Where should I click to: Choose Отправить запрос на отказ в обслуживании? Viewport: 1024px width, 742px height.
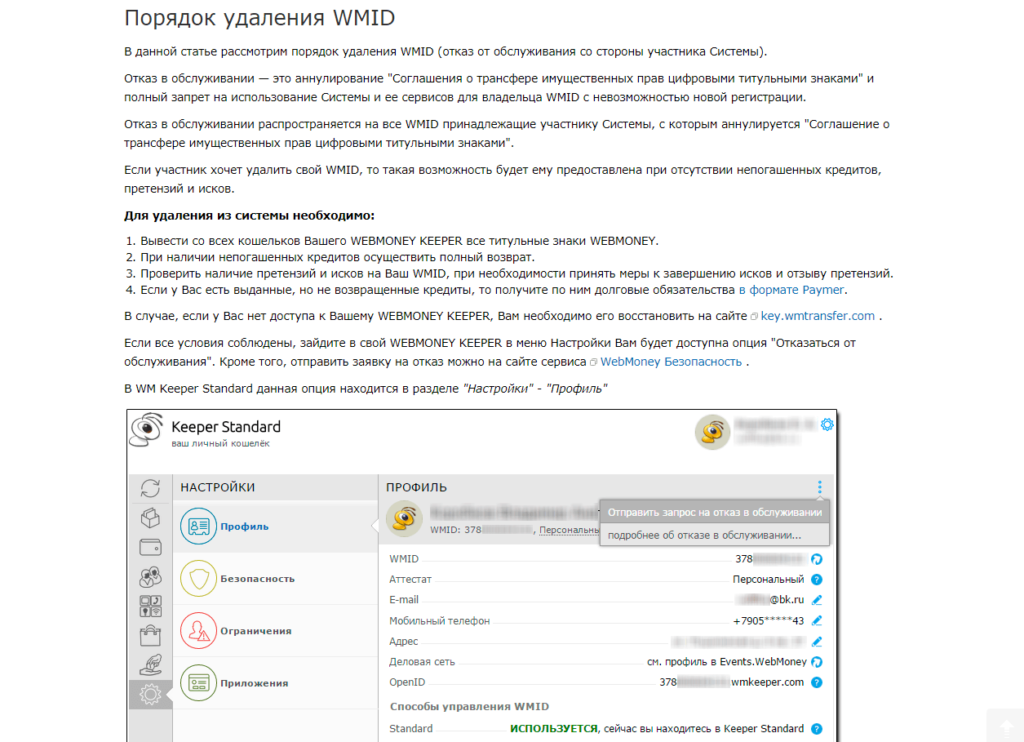(714, 512)
